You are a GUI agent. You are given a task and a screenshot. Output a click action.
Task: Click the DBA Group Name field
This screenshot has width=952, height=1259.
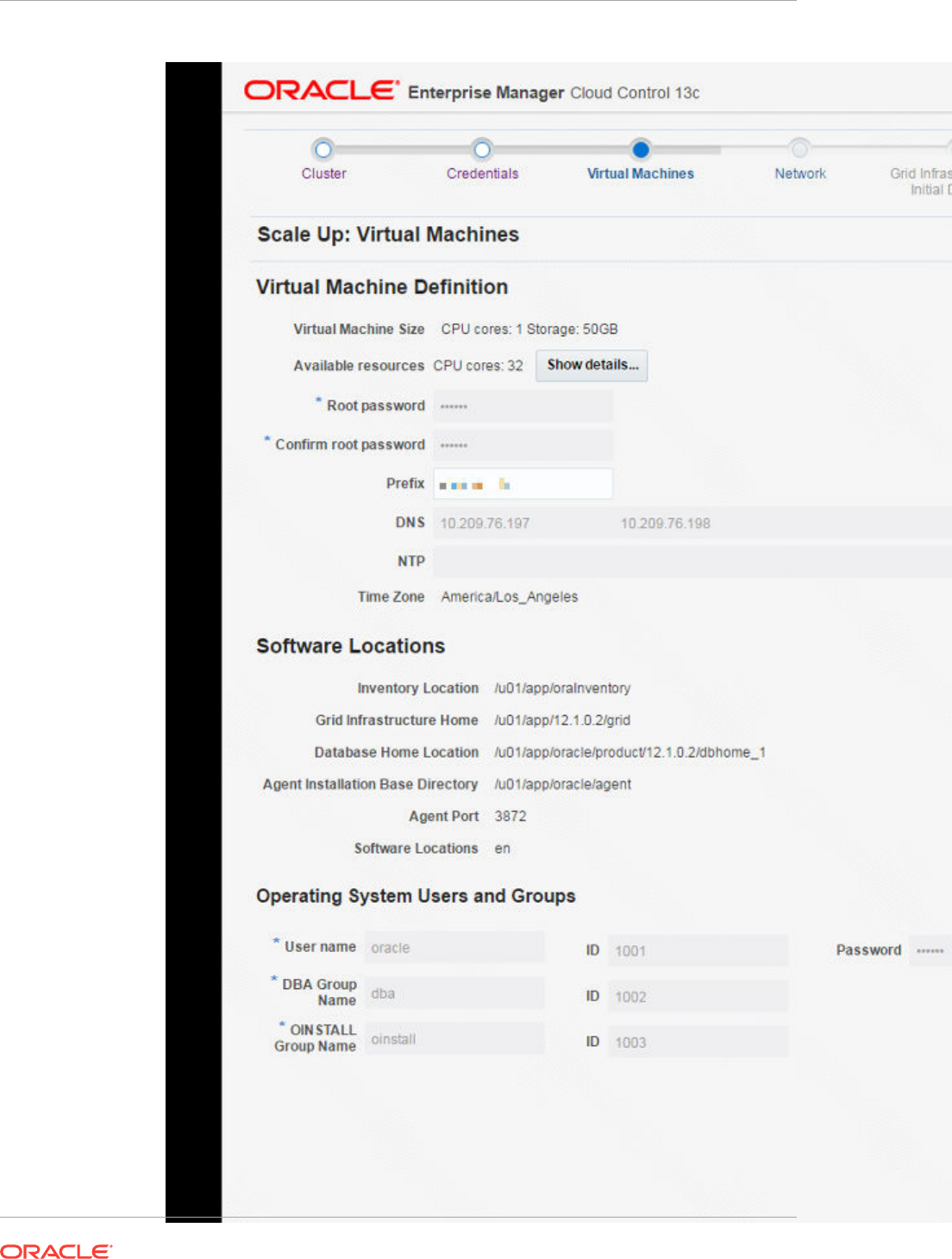[x=454, y=993]
